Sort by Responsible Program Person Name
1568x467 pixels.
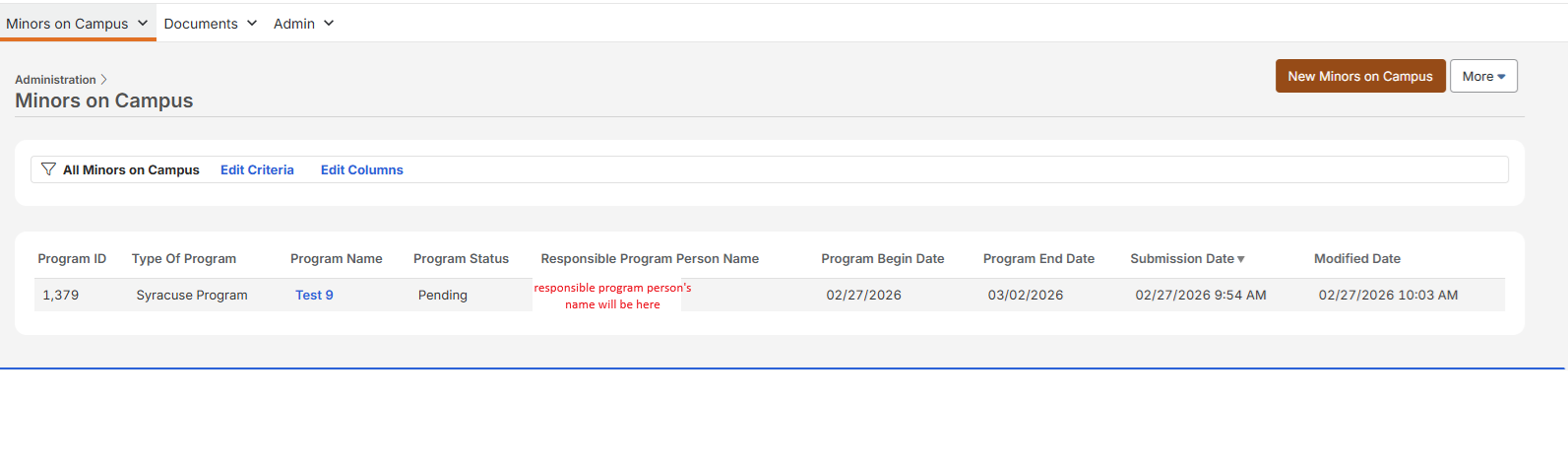click(x=650, y=259)
